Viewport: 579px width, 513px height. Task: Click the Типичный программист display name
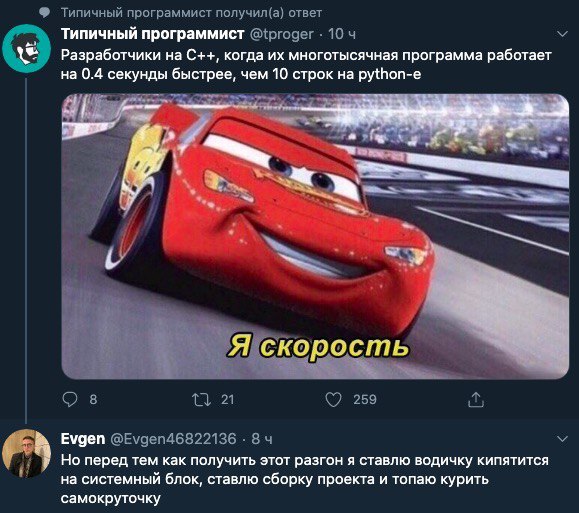tap(152, 34)
